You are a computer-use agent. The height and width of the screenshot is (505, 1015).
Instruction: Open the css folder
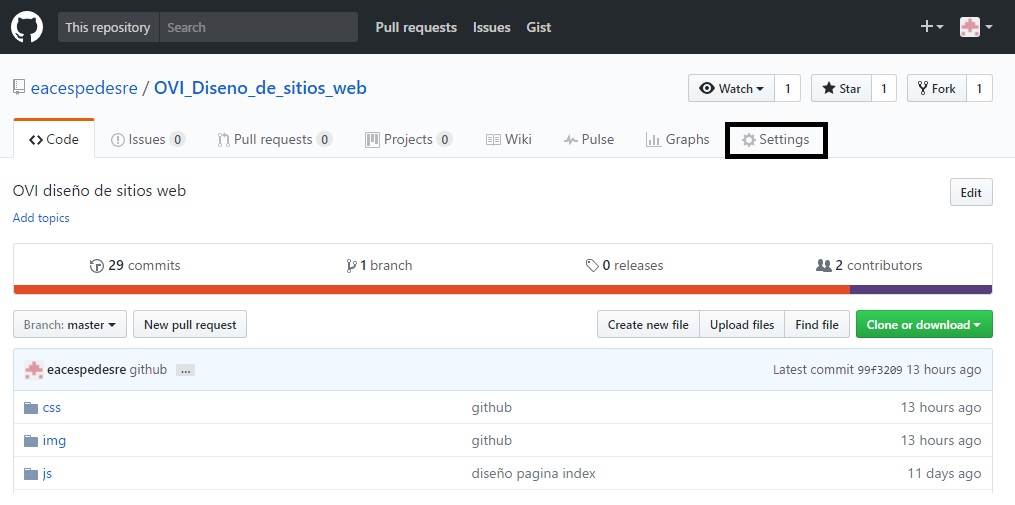[52, 407]
